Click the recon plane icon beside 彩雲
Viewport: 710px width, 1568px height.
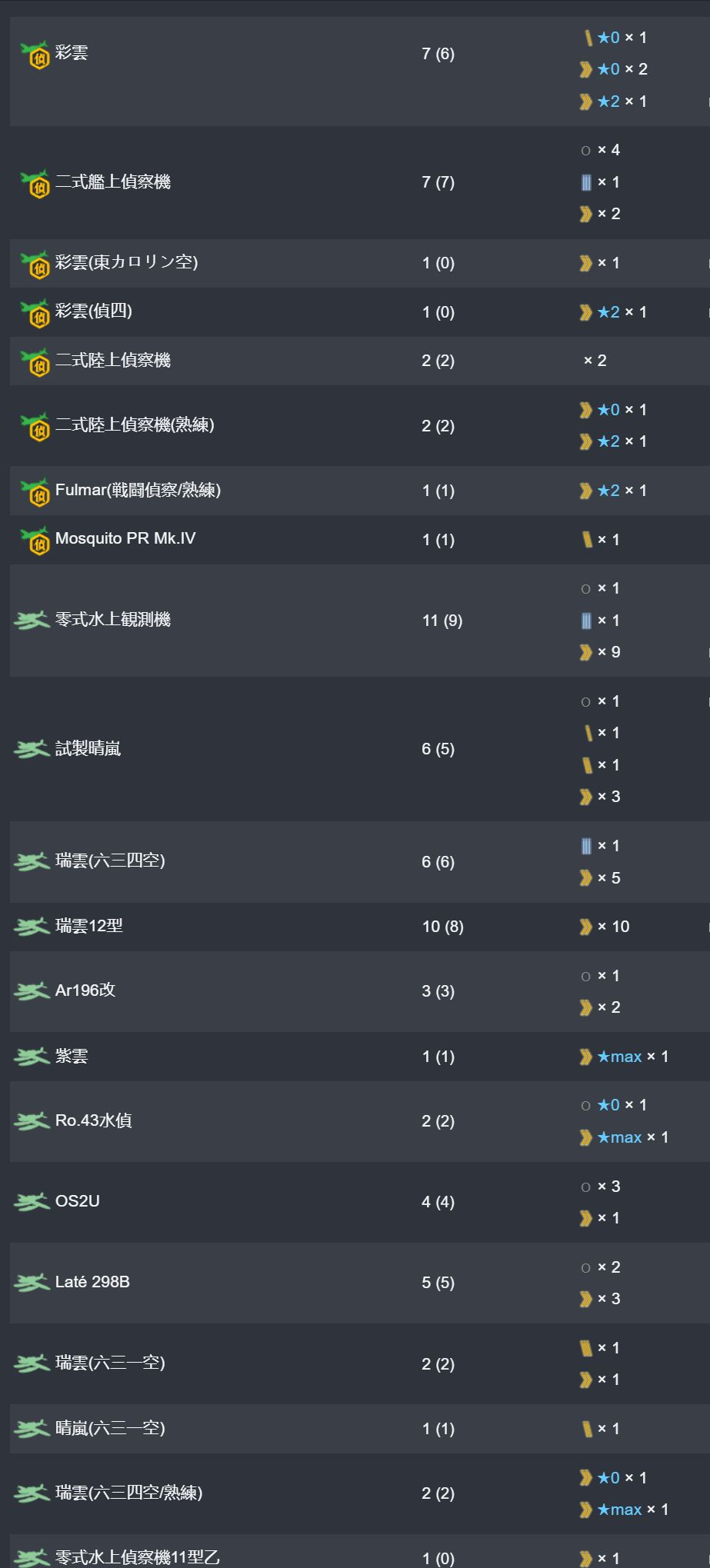coord(35,55)
